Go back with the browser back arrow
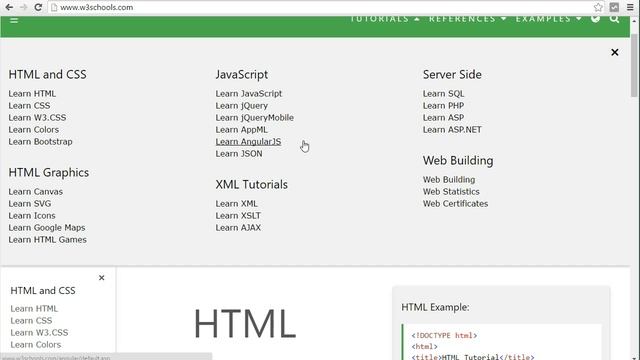Viewport: 640px width, 360px height. [x=9, y=7]
